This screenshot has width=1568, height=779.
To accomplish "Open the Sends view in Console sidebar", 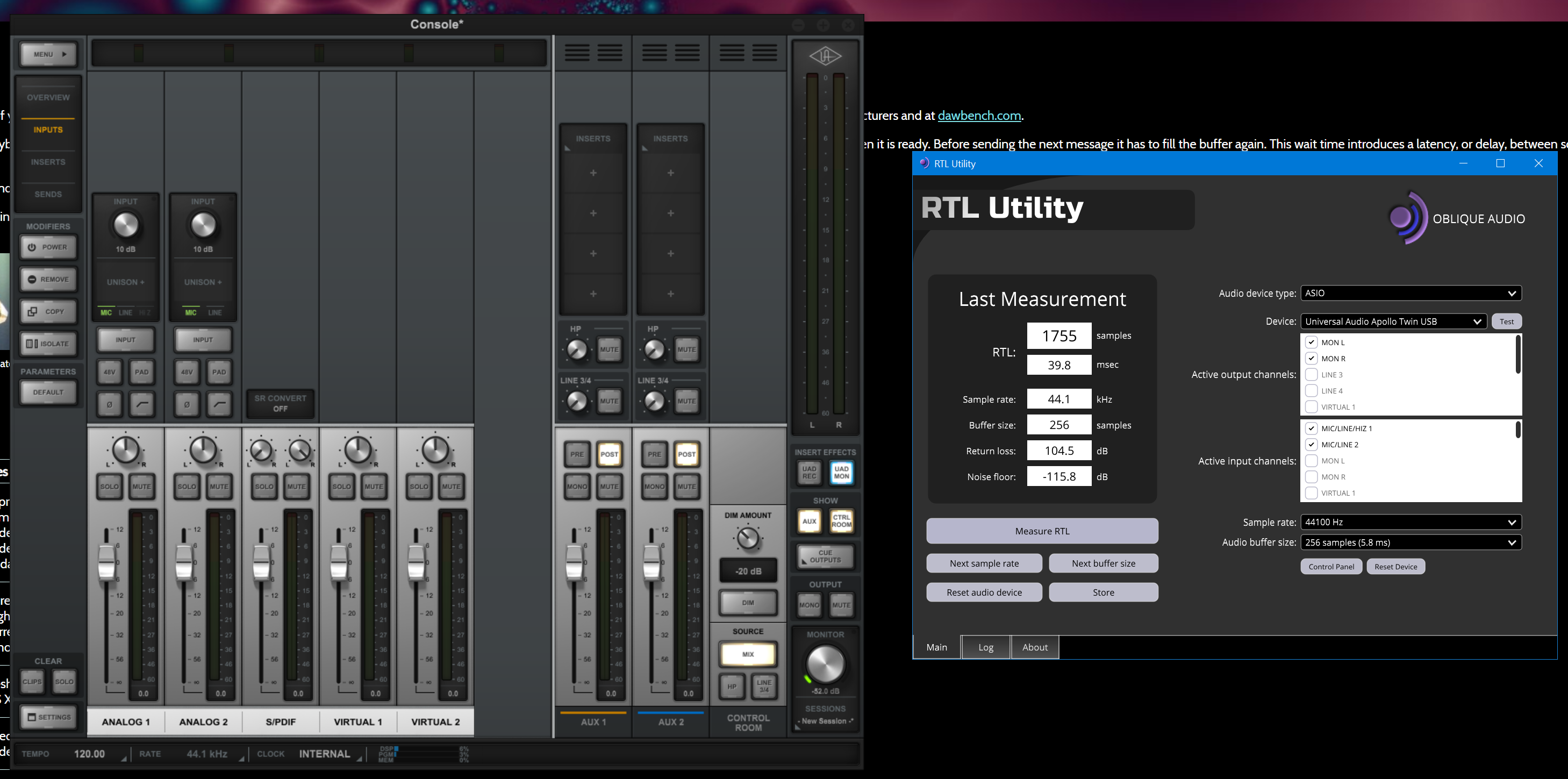I will 48,194.
